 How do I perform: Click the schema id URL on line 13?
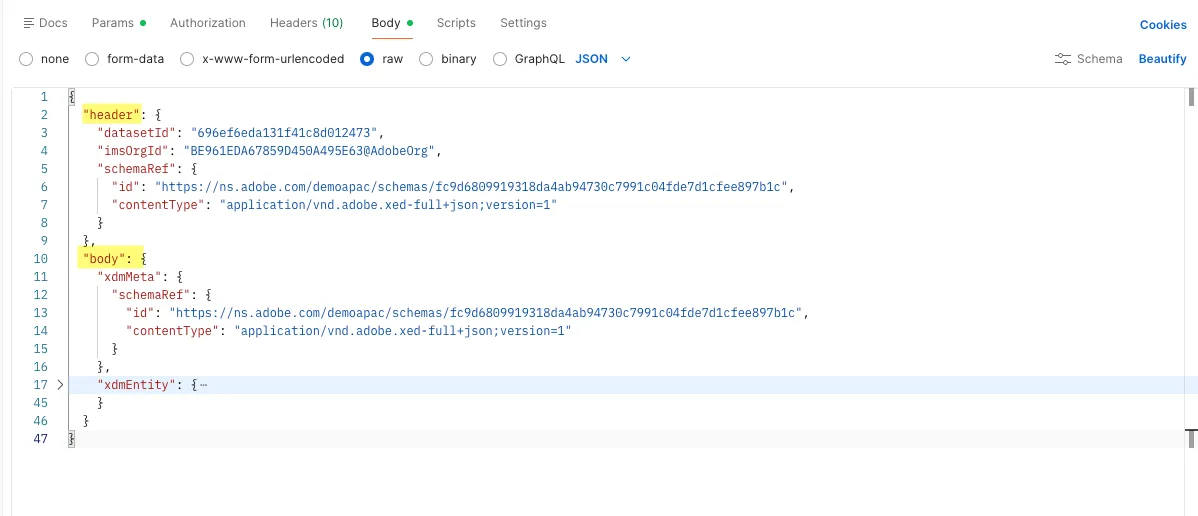(485, 313)
